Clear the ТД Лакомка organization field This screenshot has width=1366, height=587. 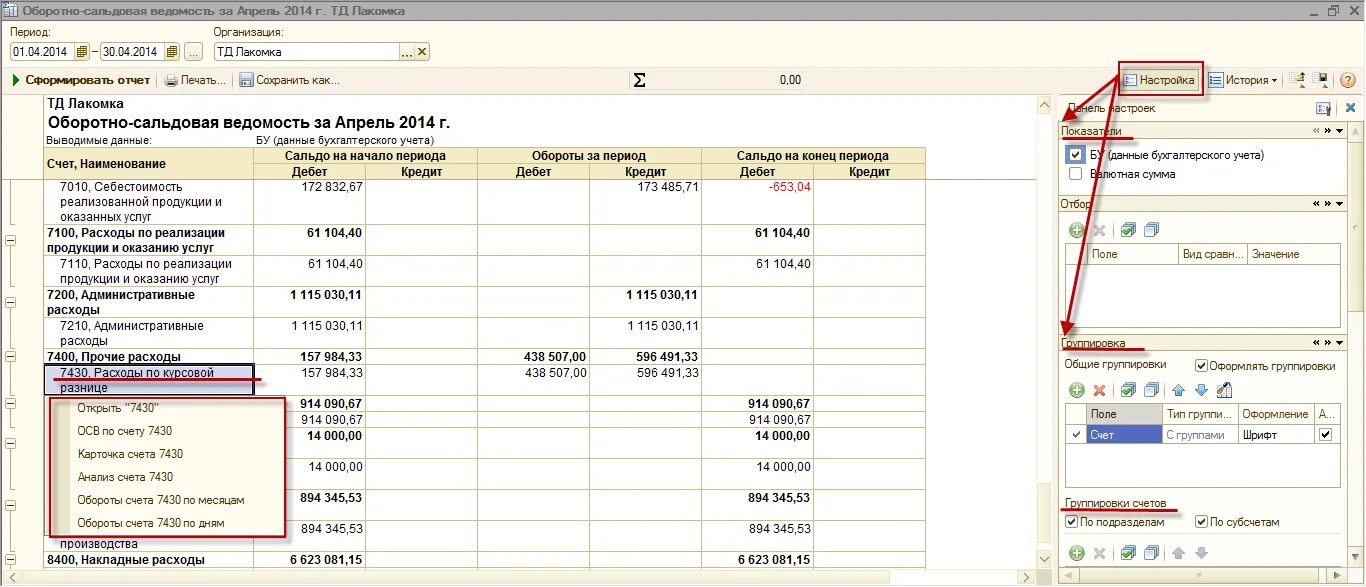tap(422, 52)
